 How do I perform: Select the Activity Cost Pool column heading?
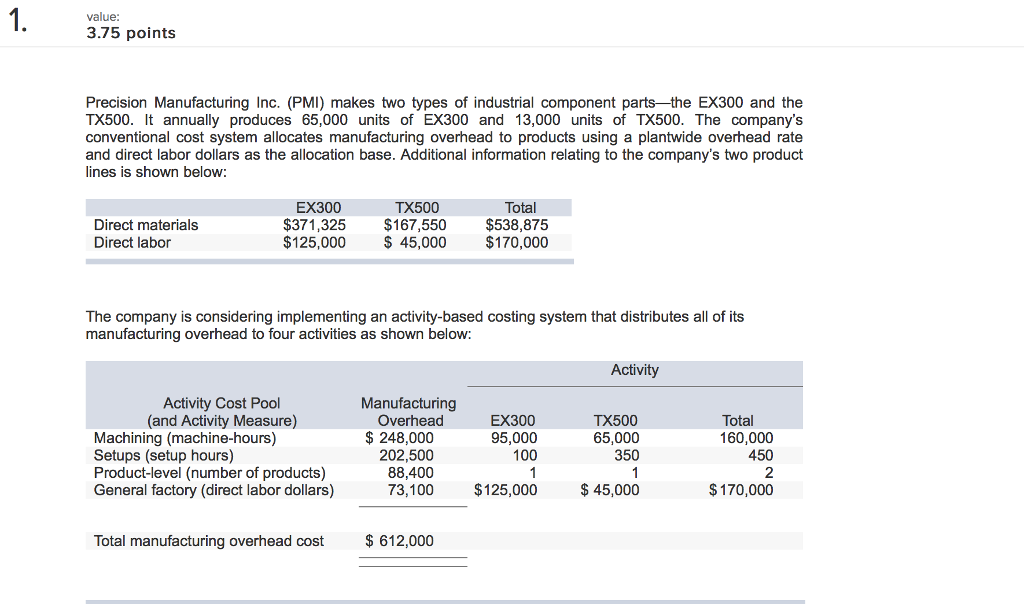pos(222,403)
